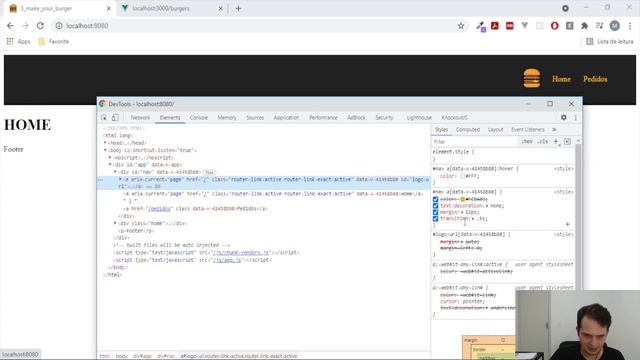The height and width of the screenshot is (360, 640).
Task: Expand the selected logo-url anchor node
Action: (x=120, y=179)
